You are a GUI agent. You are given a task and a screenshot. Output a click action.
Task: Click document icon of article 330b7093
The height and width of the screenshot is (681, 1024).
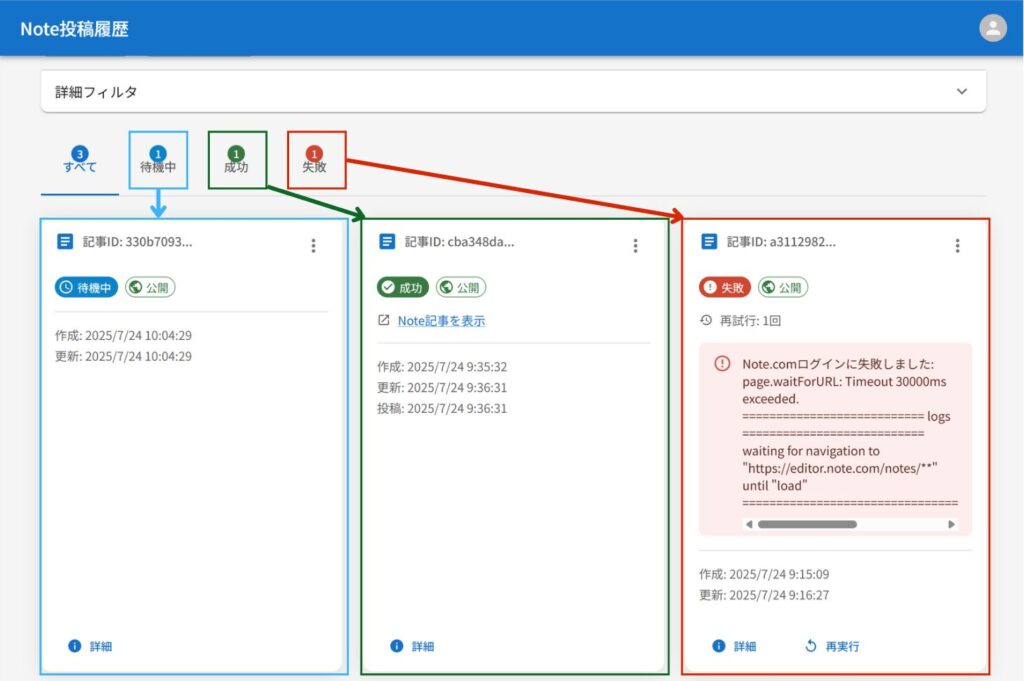pos(65,242)
